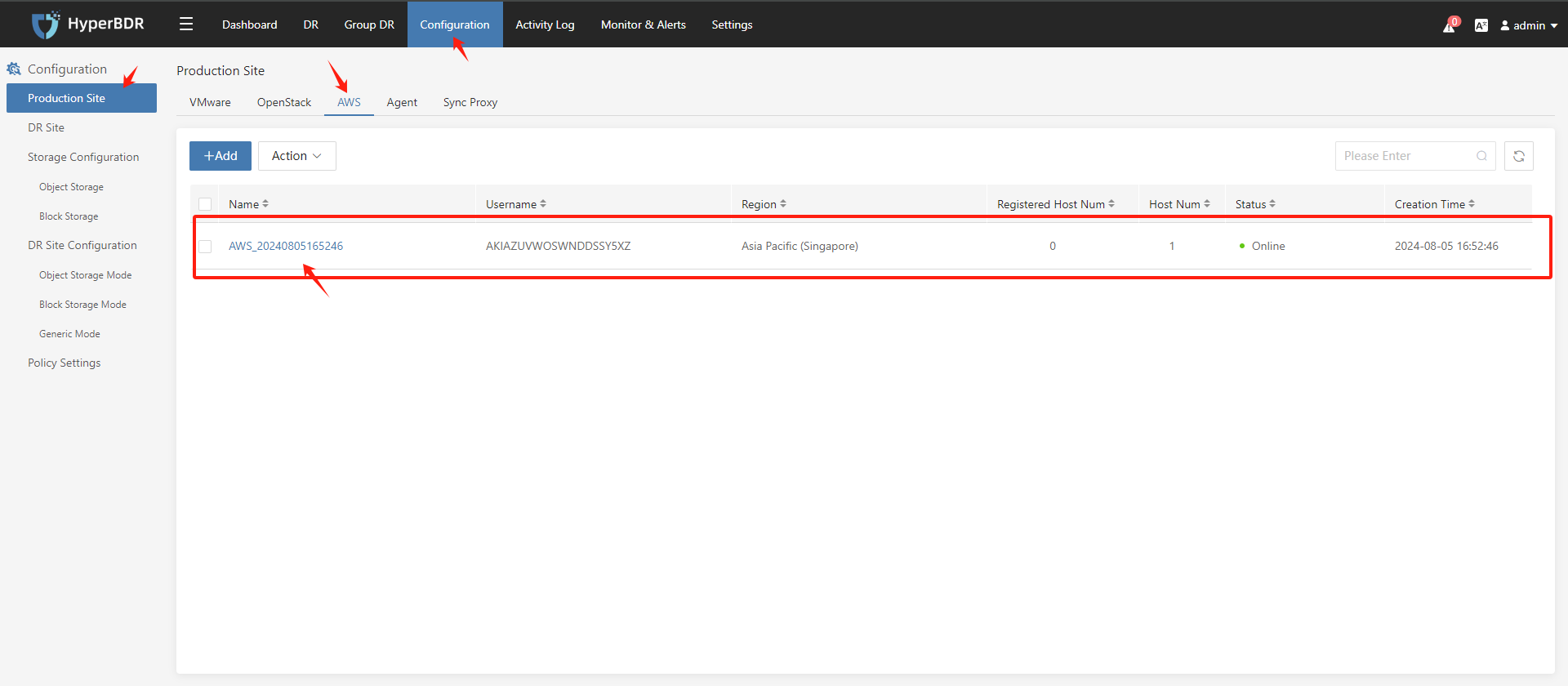Click the language switch icon

click(x=1481, y=25)
